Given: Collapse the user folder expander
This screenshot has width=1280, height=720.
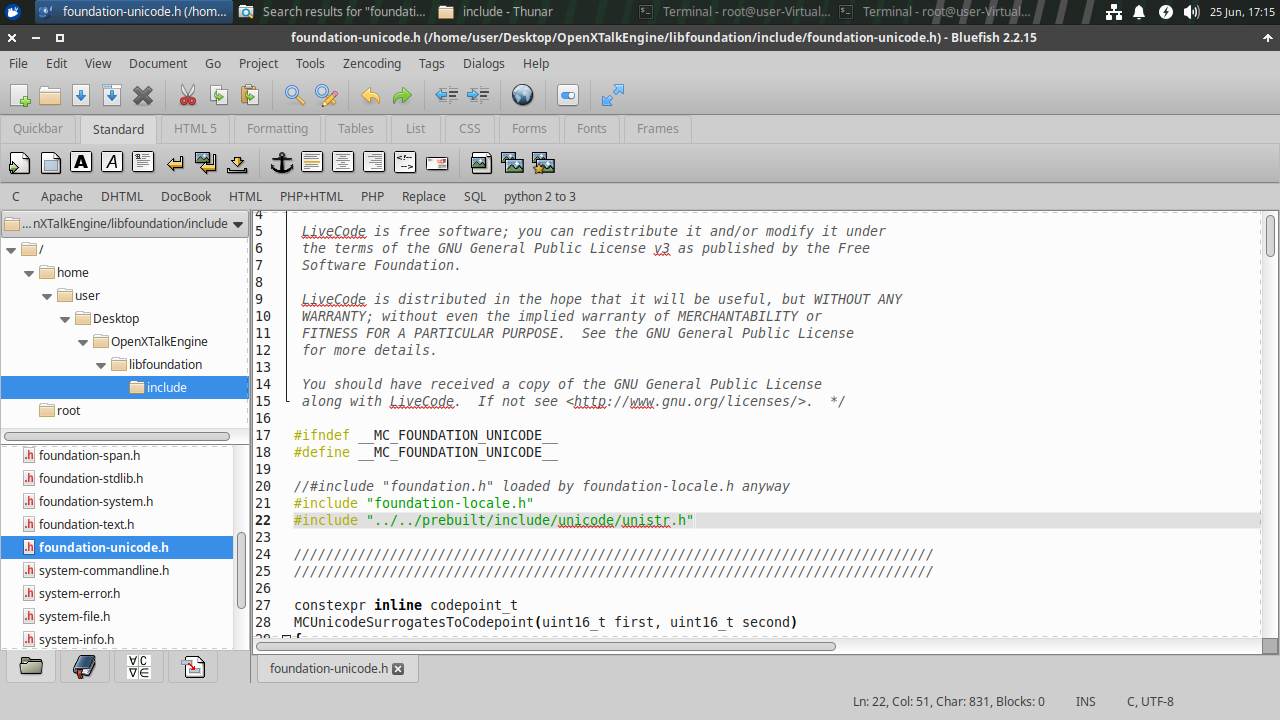Looking at the screenshot, I should pyautogui.click(x=48, y=295).
